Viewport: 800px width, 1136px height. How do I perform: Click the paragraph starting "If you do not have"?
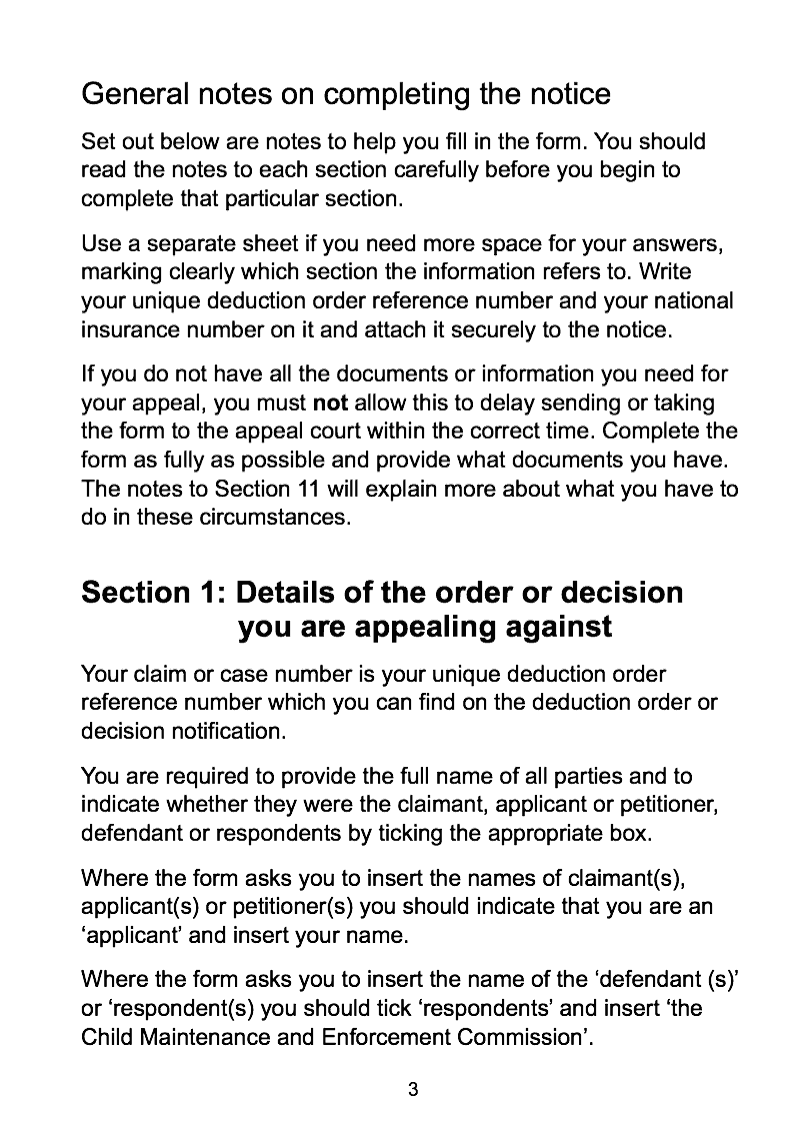[x=409, y=447]
